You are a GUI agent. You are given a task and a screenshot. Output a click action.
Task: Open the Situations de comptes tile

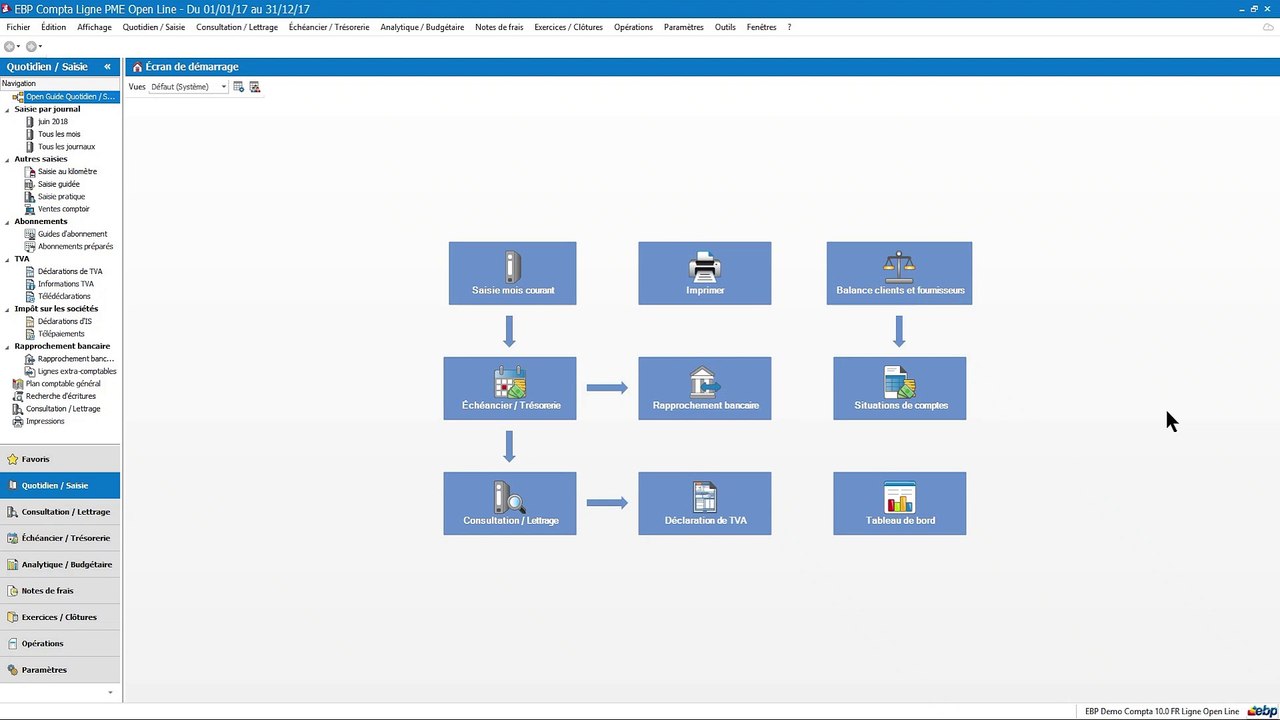pos(900,388)
